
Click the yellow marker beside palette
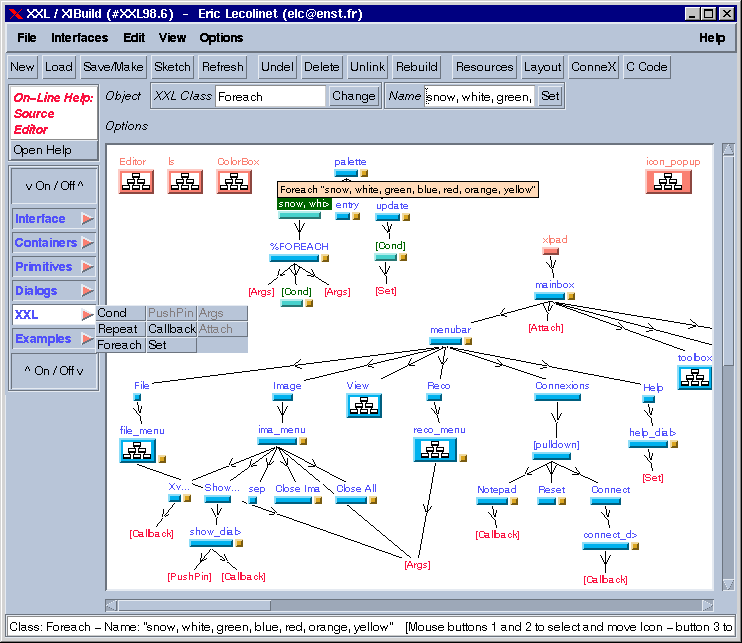(364, 173)
